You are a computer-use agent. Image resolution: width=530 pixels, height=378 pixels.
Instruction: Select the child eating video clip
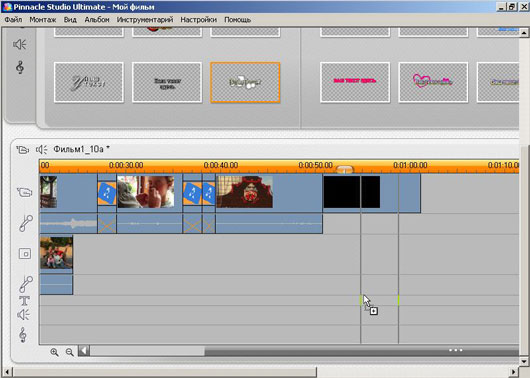[x=149, y=193]
